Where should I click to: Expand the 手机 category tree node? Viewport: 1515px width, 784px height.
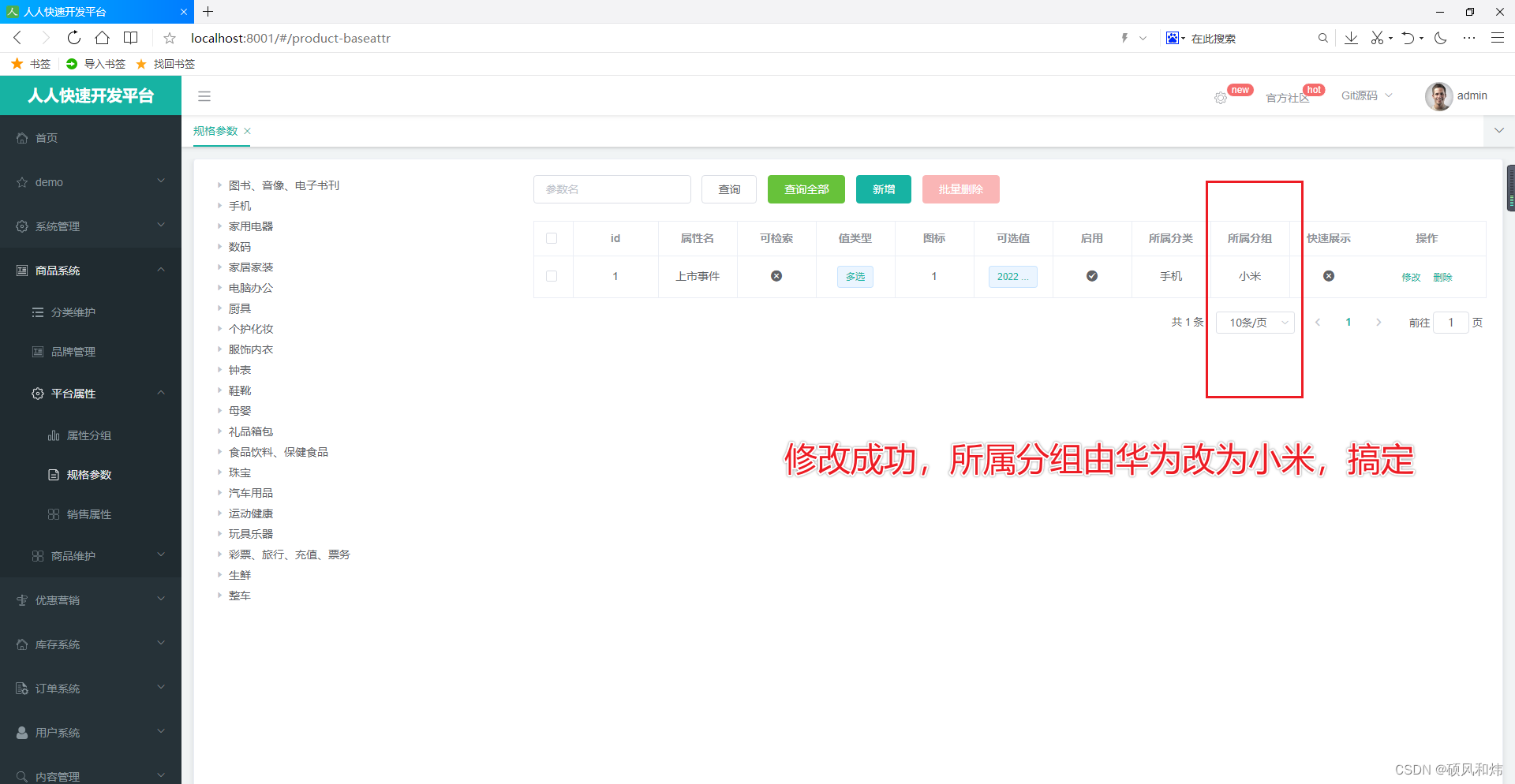click(x=219, y=206)
